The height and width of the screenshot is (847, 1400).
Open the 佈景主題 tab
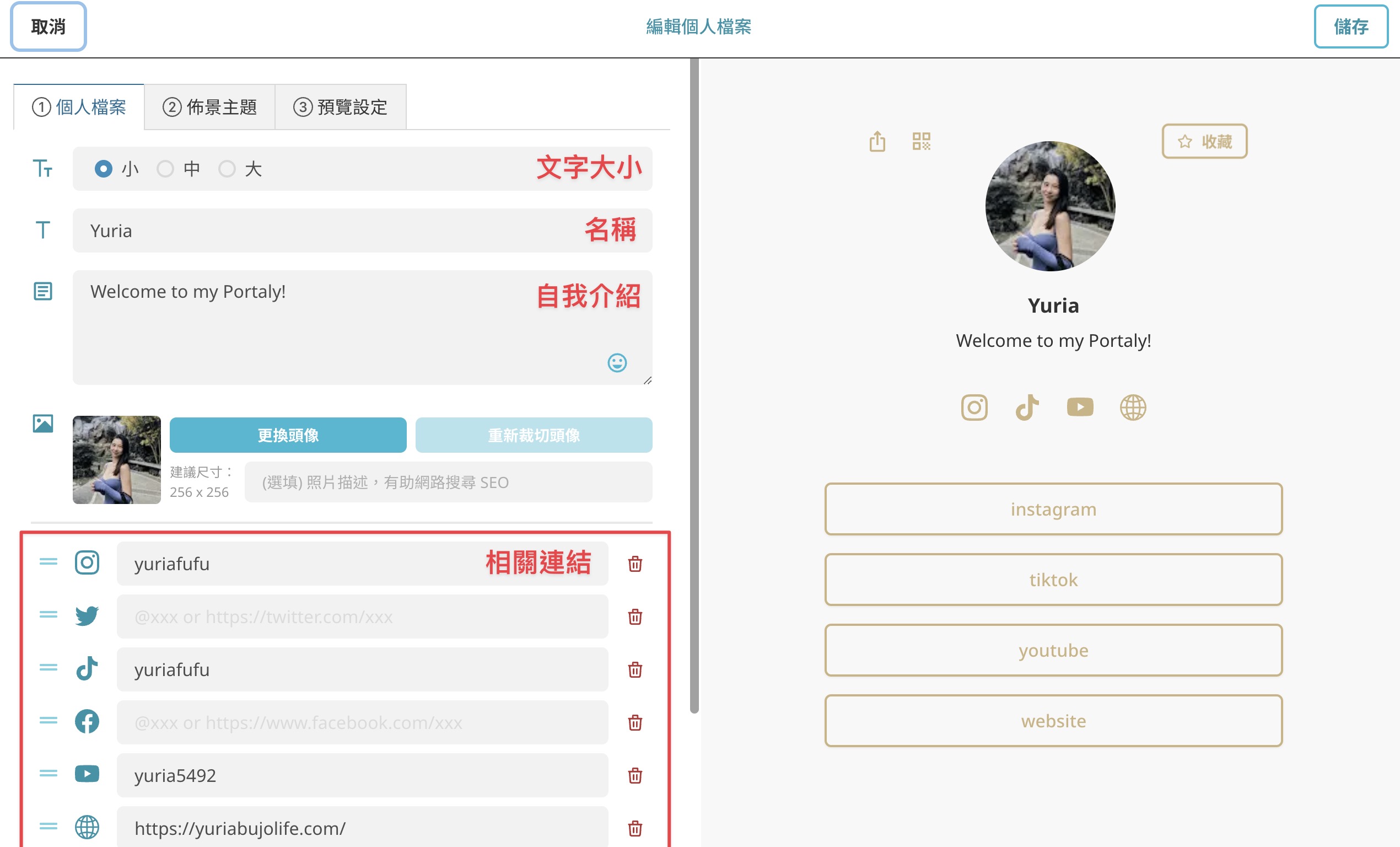point(209,107)
